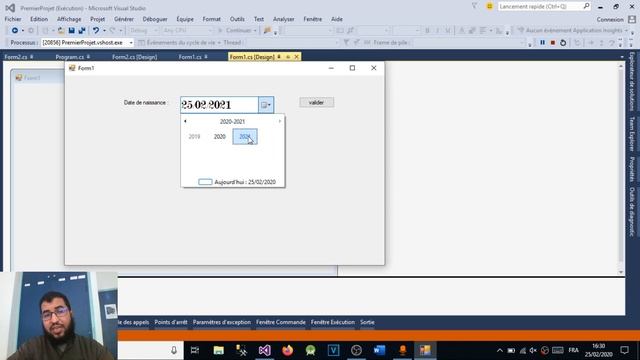Open the date picker calendar dropdown button

(266, 105)
